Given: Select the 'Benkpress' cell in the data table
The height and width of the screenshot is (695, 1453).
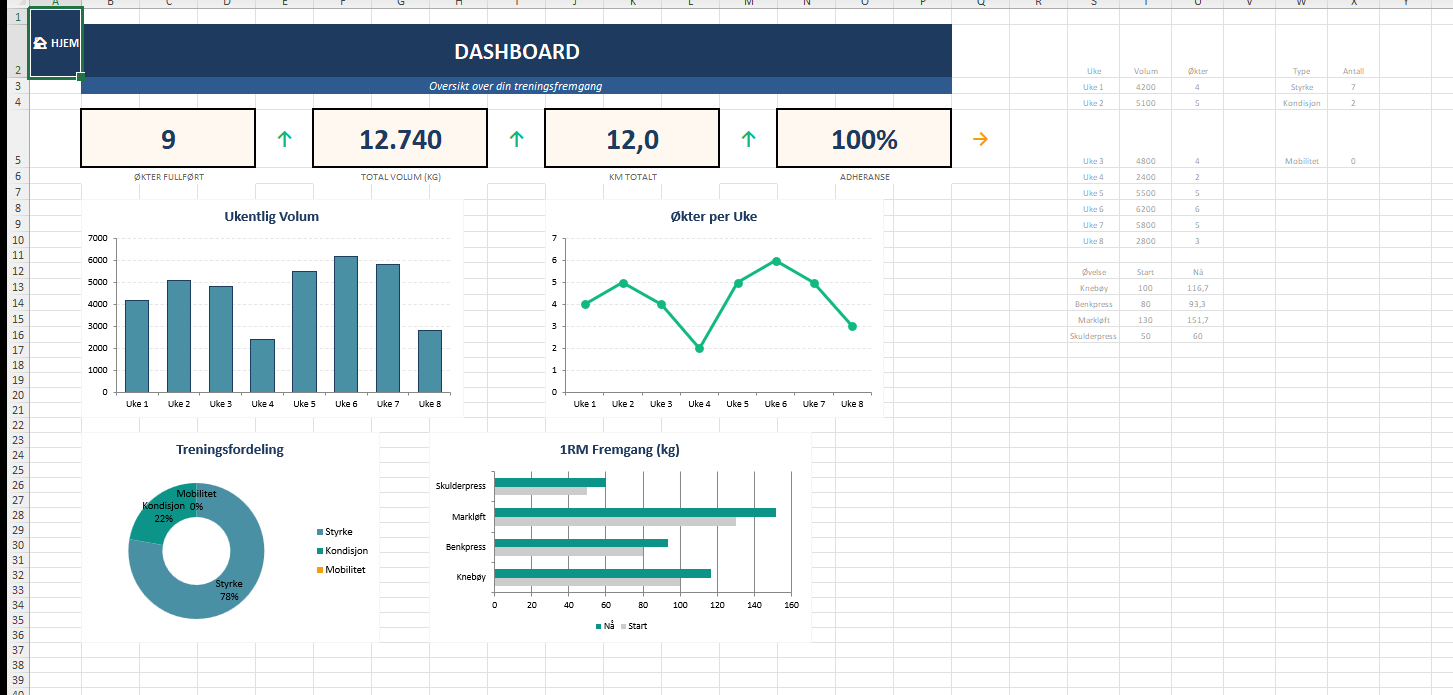Looking at the screenshot, I should (x=1094, y=304).
